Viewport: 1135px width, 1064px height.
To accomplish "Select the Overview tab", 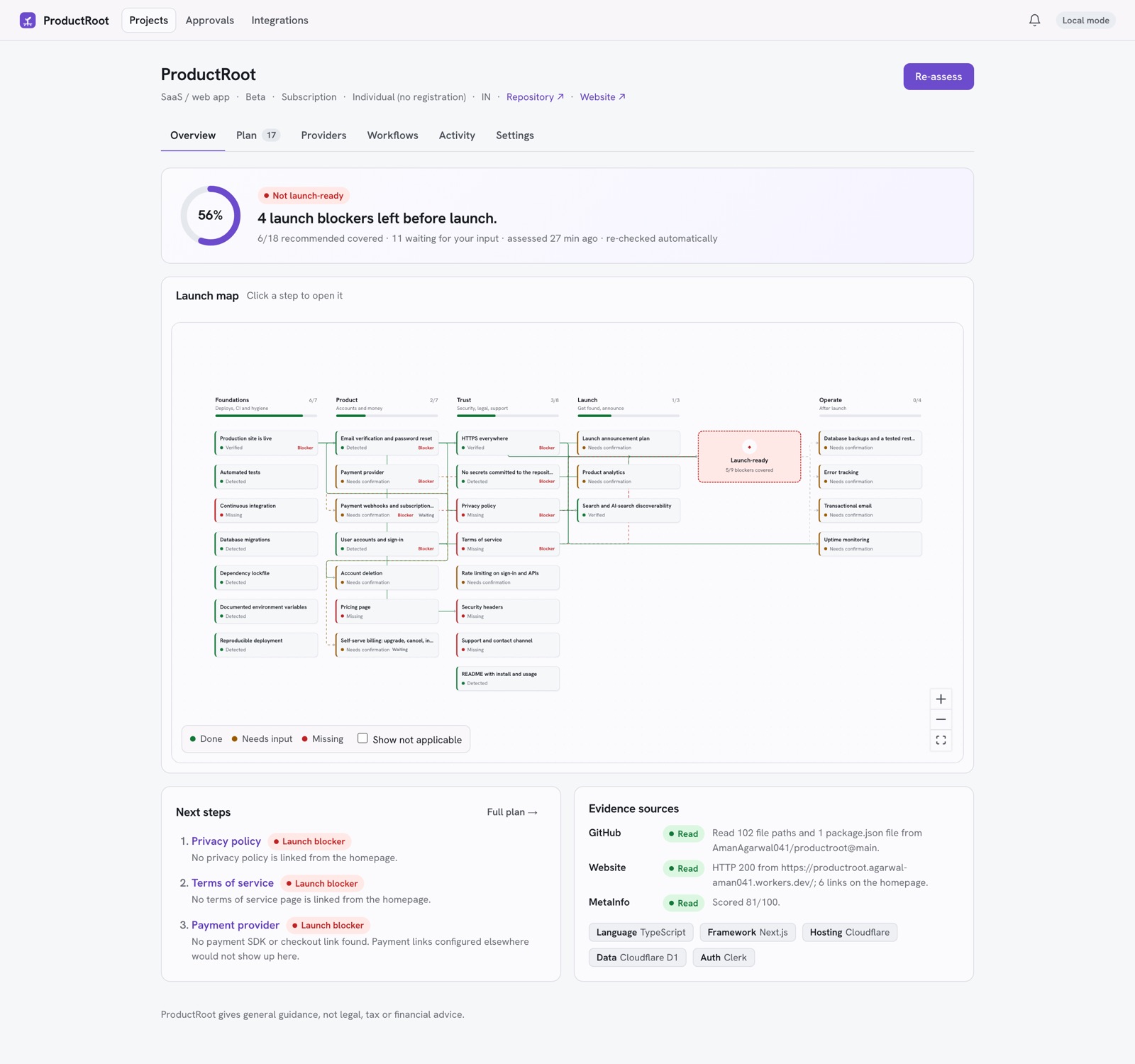I will point(193,135).
